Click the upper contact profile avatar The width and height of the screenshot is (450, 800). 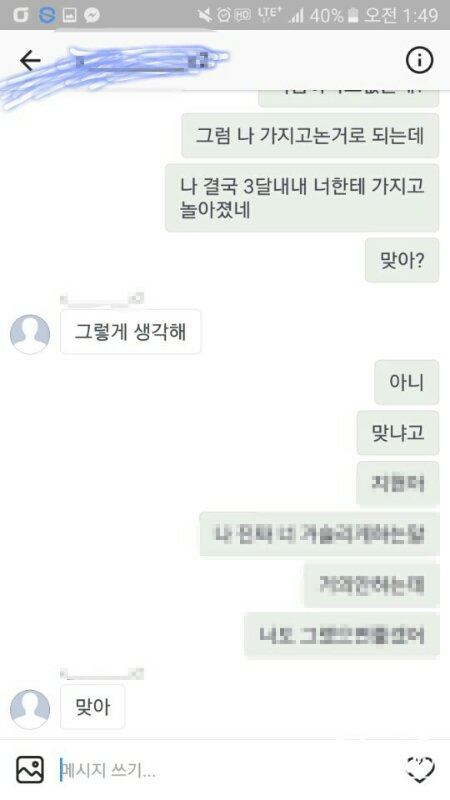coord(30,334)
